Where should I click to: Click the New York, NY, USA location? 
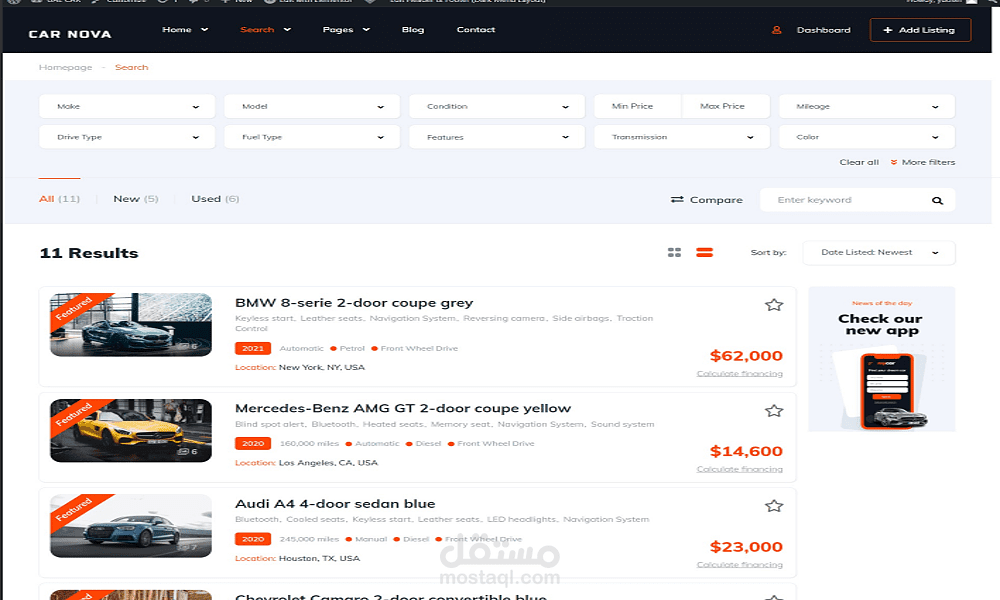322,367
